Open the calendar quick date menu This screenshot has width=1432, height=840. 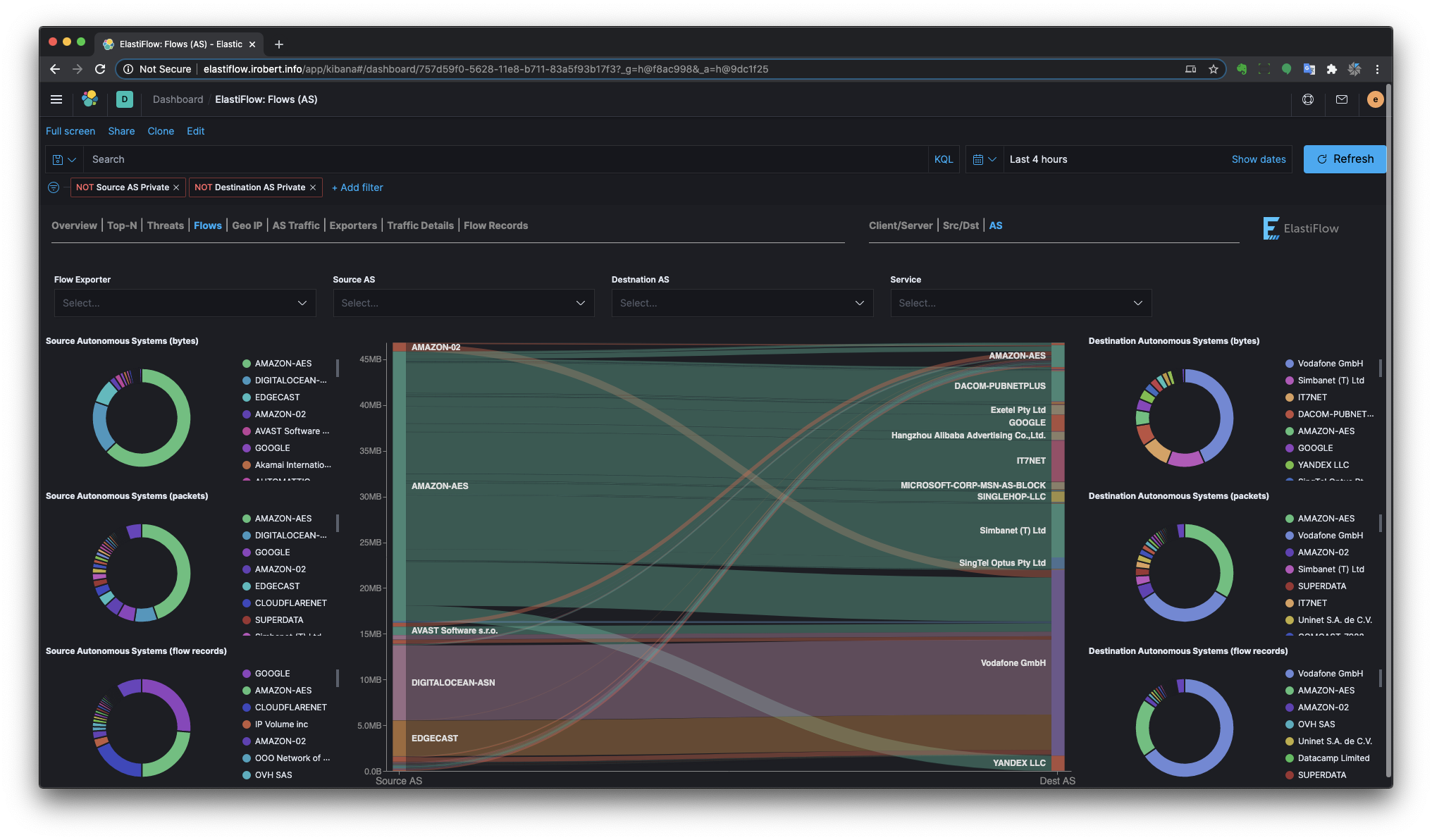984,159
